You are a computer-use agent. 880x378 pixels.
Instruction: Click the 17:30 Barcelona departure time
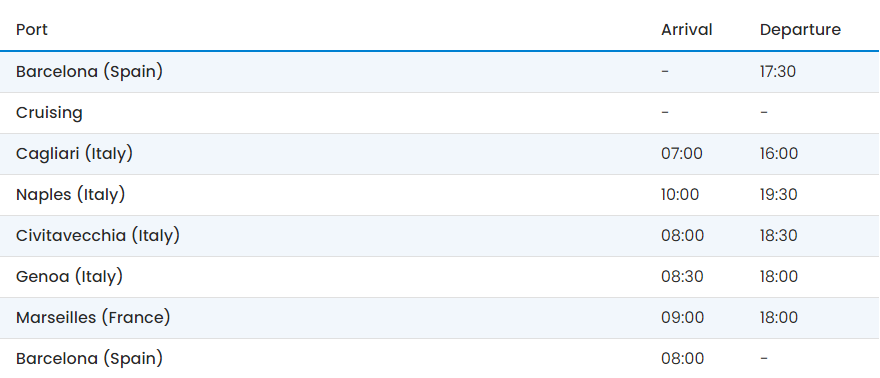(x=778, y=72)
